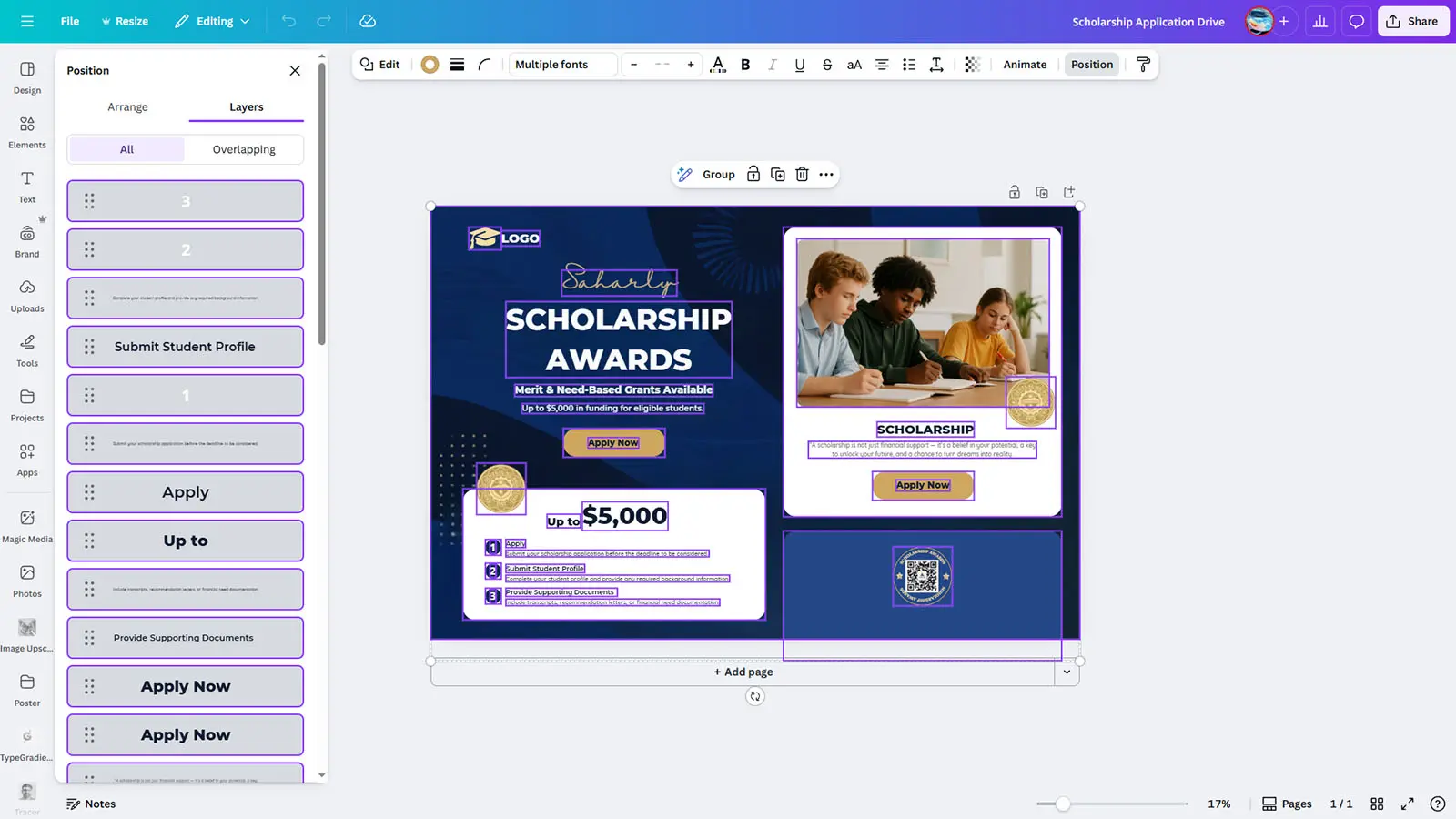The height and width of the screenshot is (819, 1456).
Task: Open the Multiple fonts dropdown
Action: click(562, 65)
